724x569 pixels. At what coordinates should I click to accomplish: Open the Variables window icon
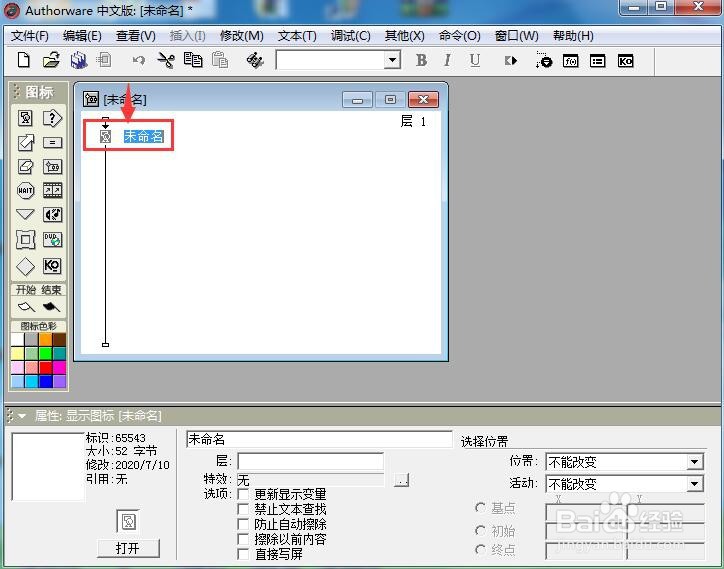[x=597, y=61]
